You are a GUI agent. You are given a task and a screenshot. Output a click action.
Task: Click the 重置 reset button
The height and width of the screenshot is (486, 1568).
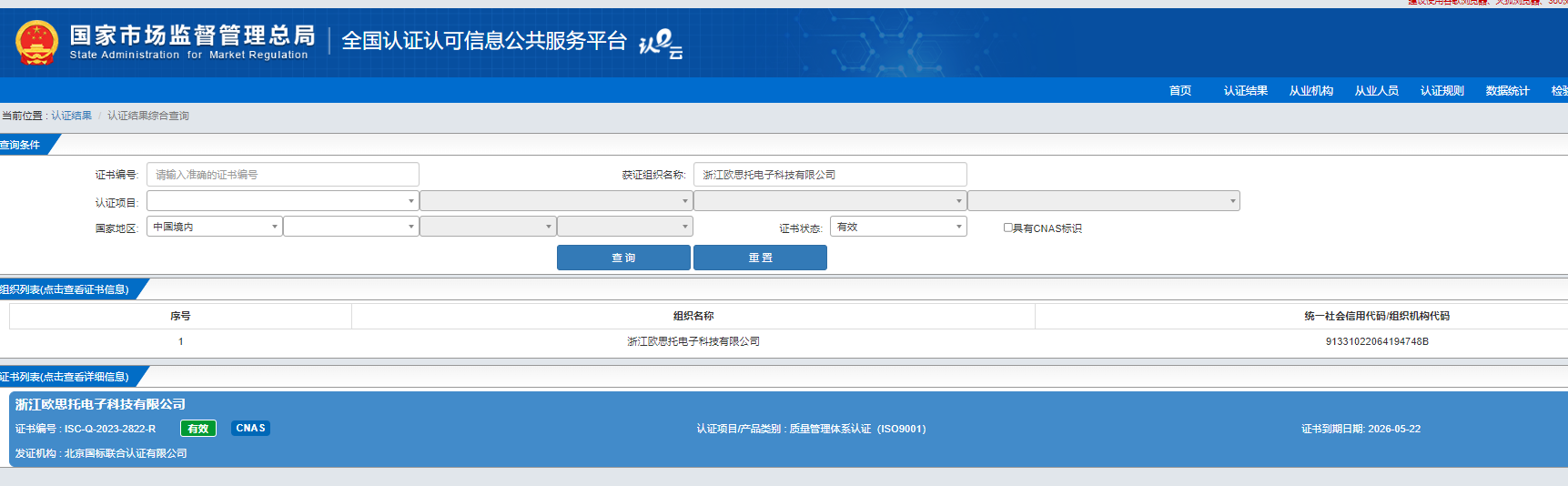760,258
